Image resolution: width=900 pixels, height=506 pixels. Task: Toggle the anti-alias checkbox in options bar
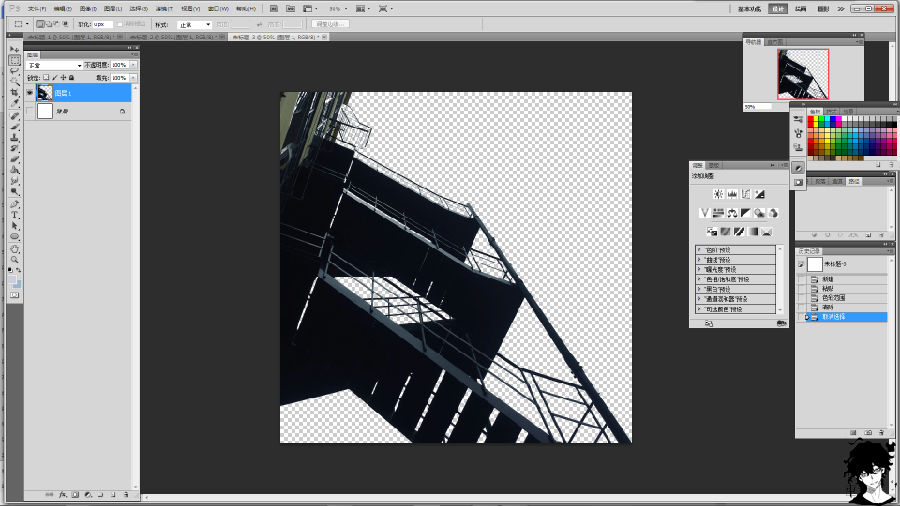click(121, 24)
